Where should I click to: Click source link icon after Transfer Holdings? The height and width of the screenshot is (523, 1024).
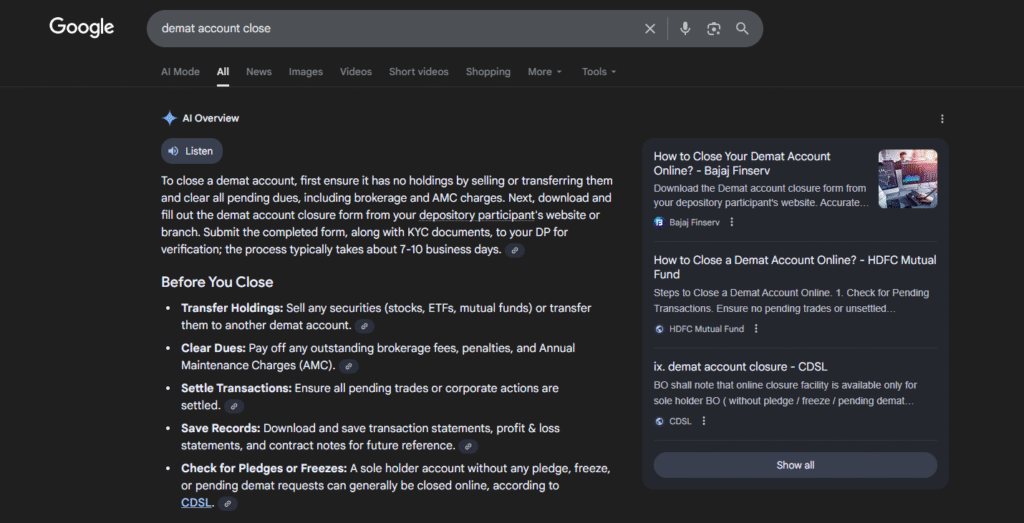(x=365, y=326)
